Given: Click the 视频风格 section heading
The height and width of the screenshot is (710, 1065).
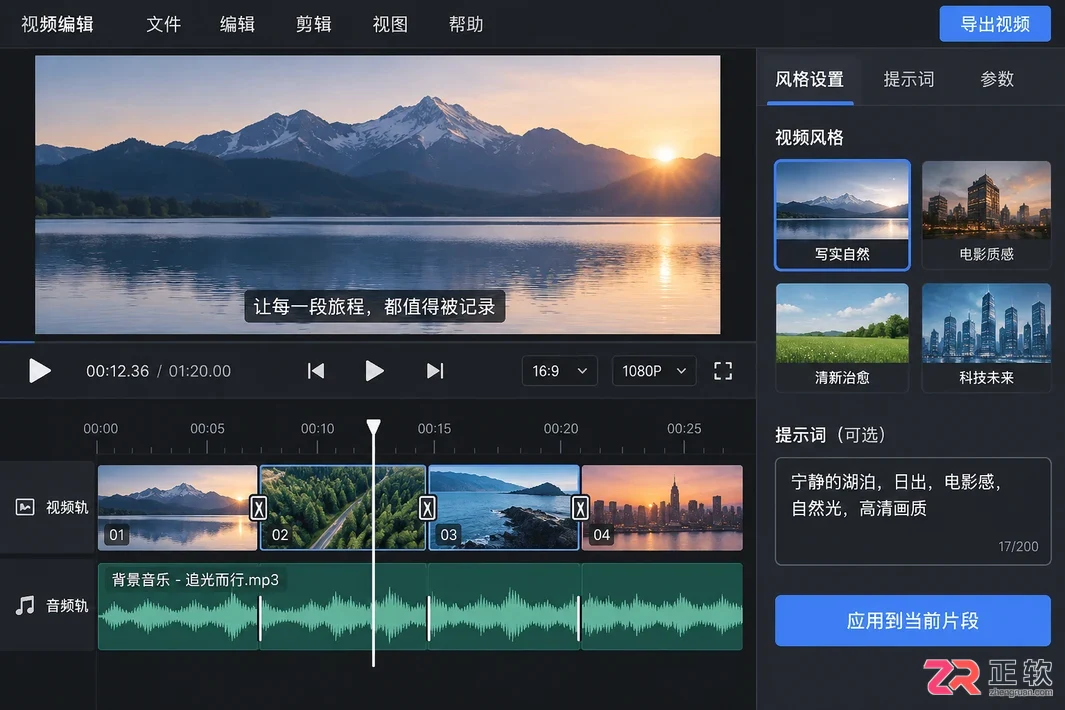Looking at the screenshot, I should click(809, 138).
